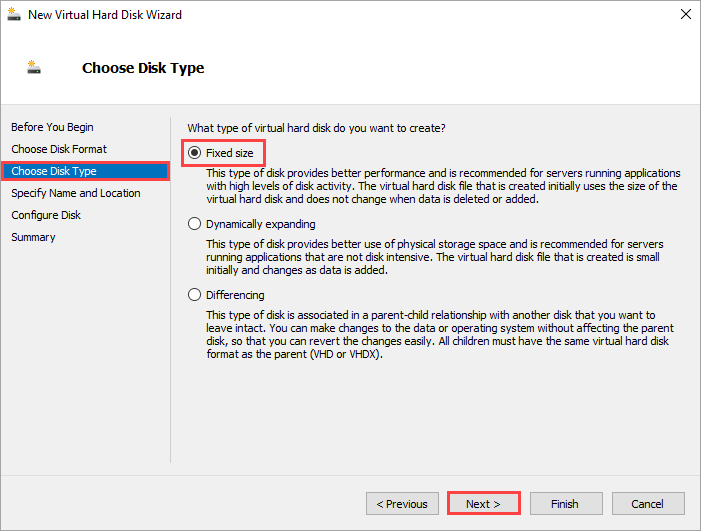
Task: Select the Choose Disk Type step
Action: (85, 171)
